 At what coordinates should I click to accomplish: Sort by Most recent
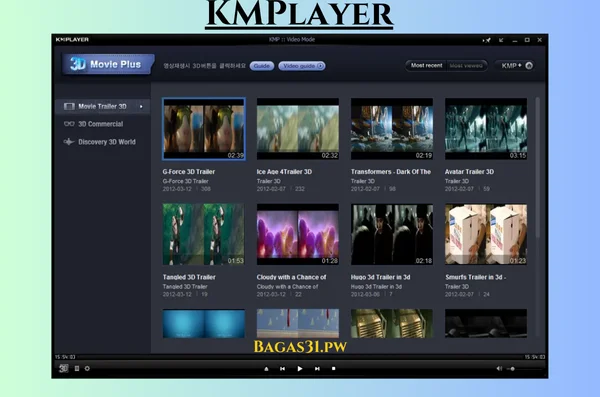pos(426,65)
